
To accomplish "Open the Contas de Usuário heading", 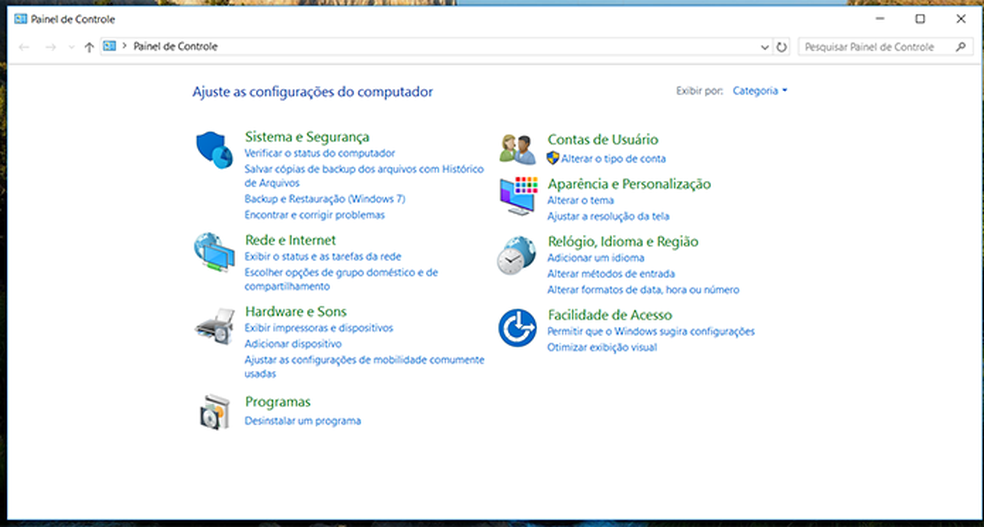I will tap(603, 139).
